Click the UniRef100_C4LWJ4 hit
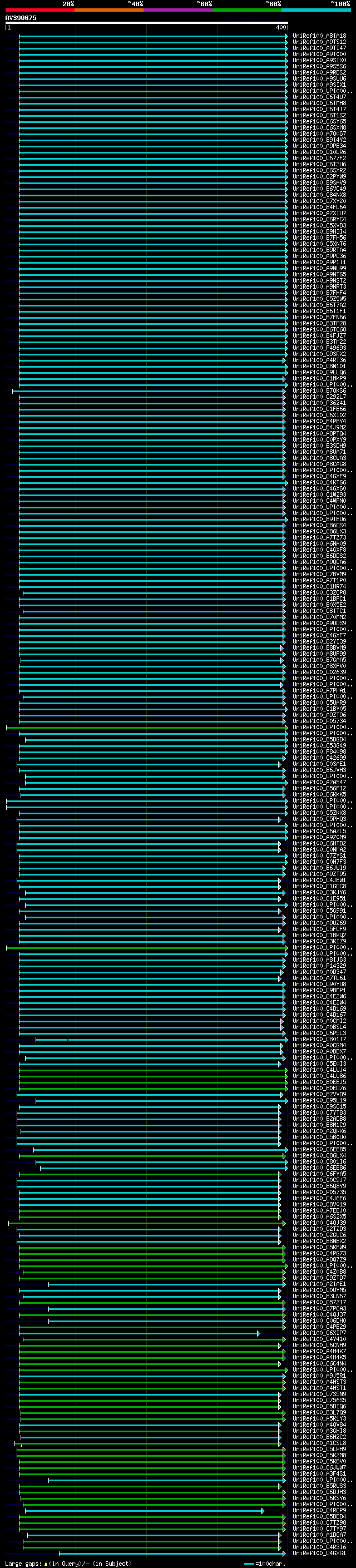Screen dimensions: 356x1568 [319, 1070]
